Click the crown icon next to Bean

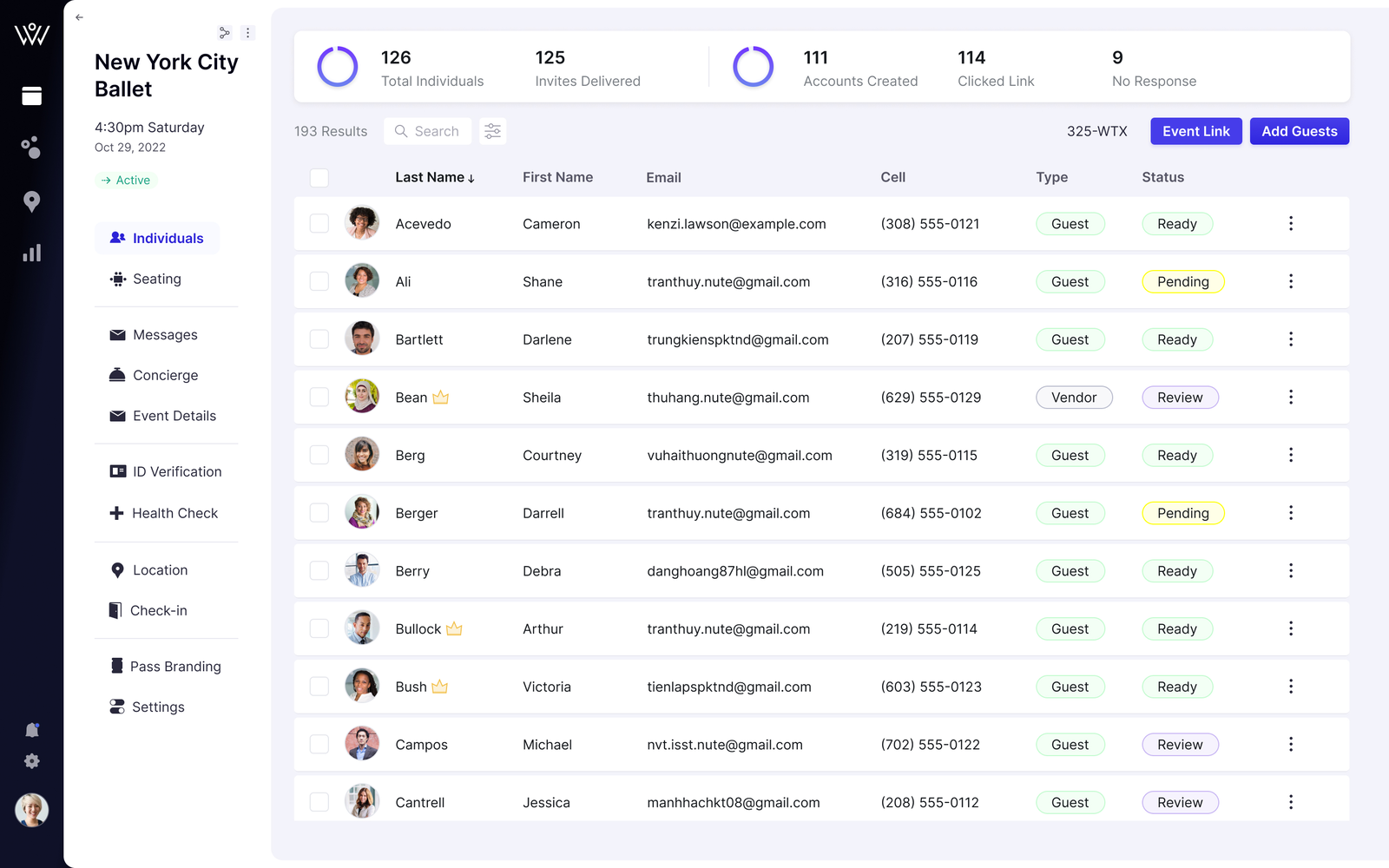click(441, 397)
